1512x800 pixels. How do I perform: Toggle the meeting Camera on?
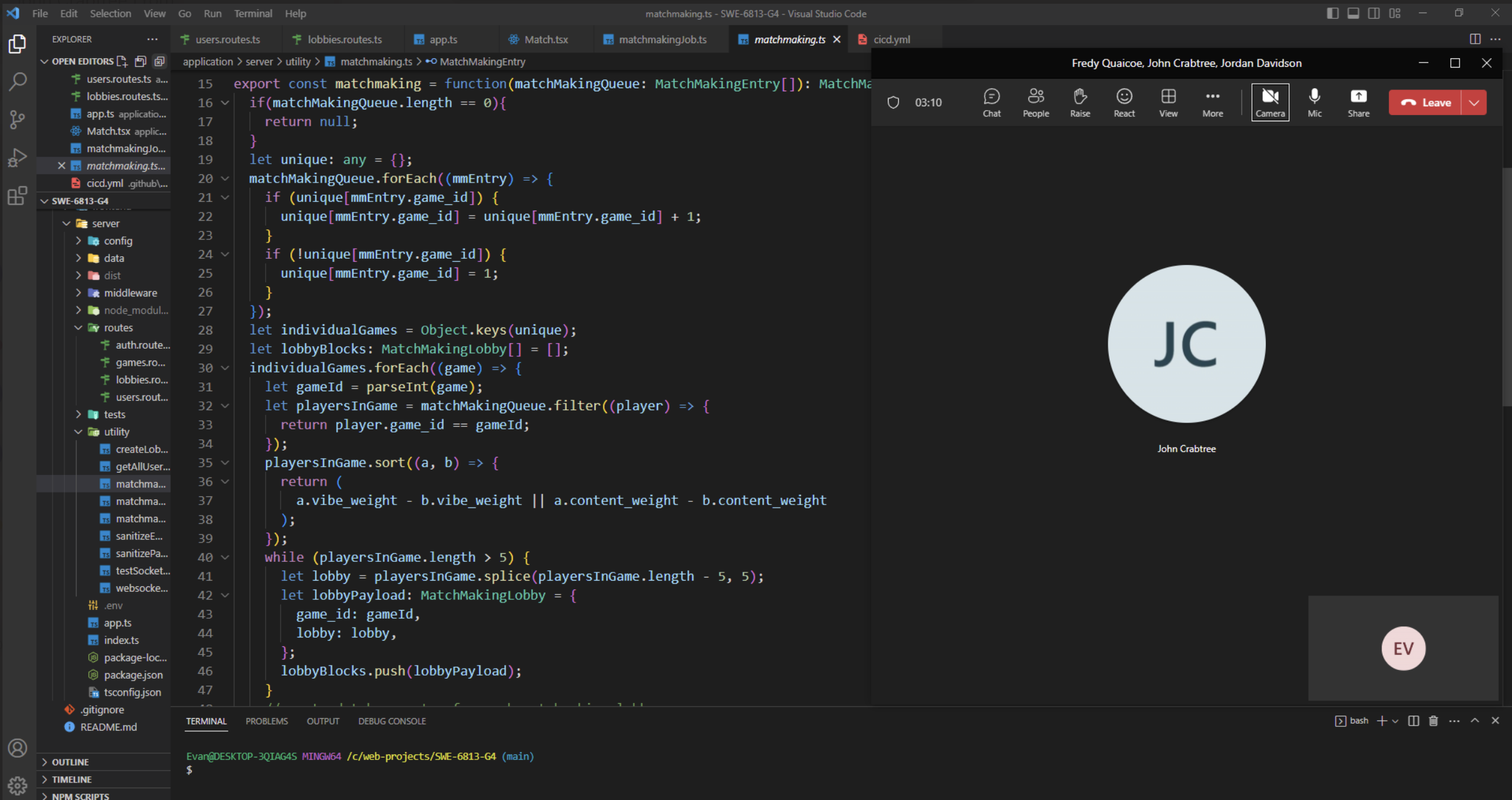click(x=1270, y=101)
